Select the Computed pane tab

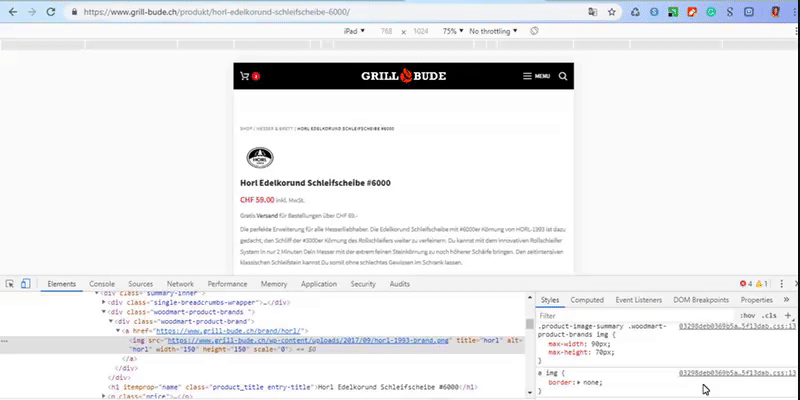(587, 300)
